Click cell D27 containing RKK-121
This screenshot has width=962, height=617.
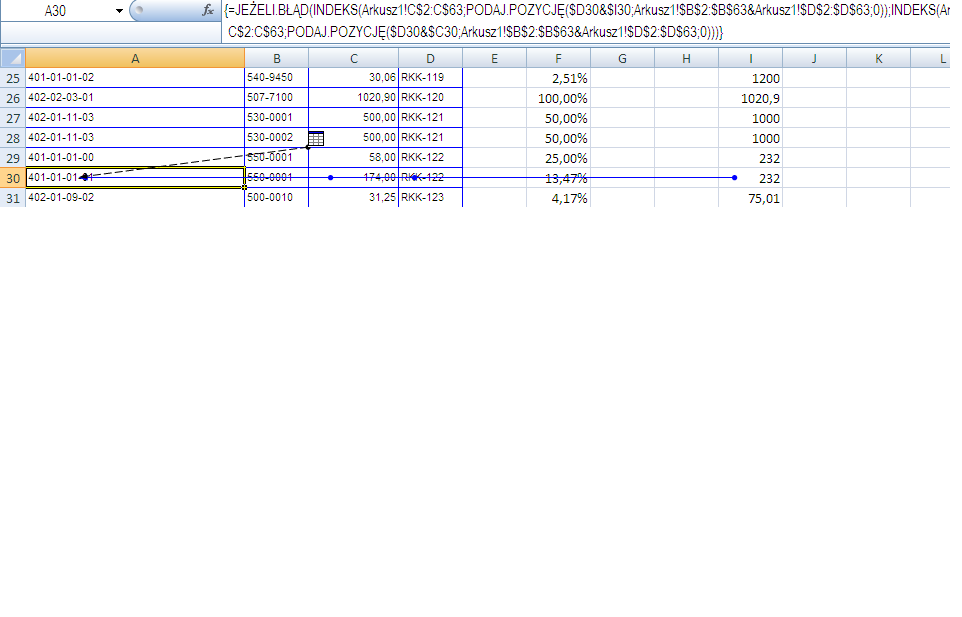coord(431,118)
